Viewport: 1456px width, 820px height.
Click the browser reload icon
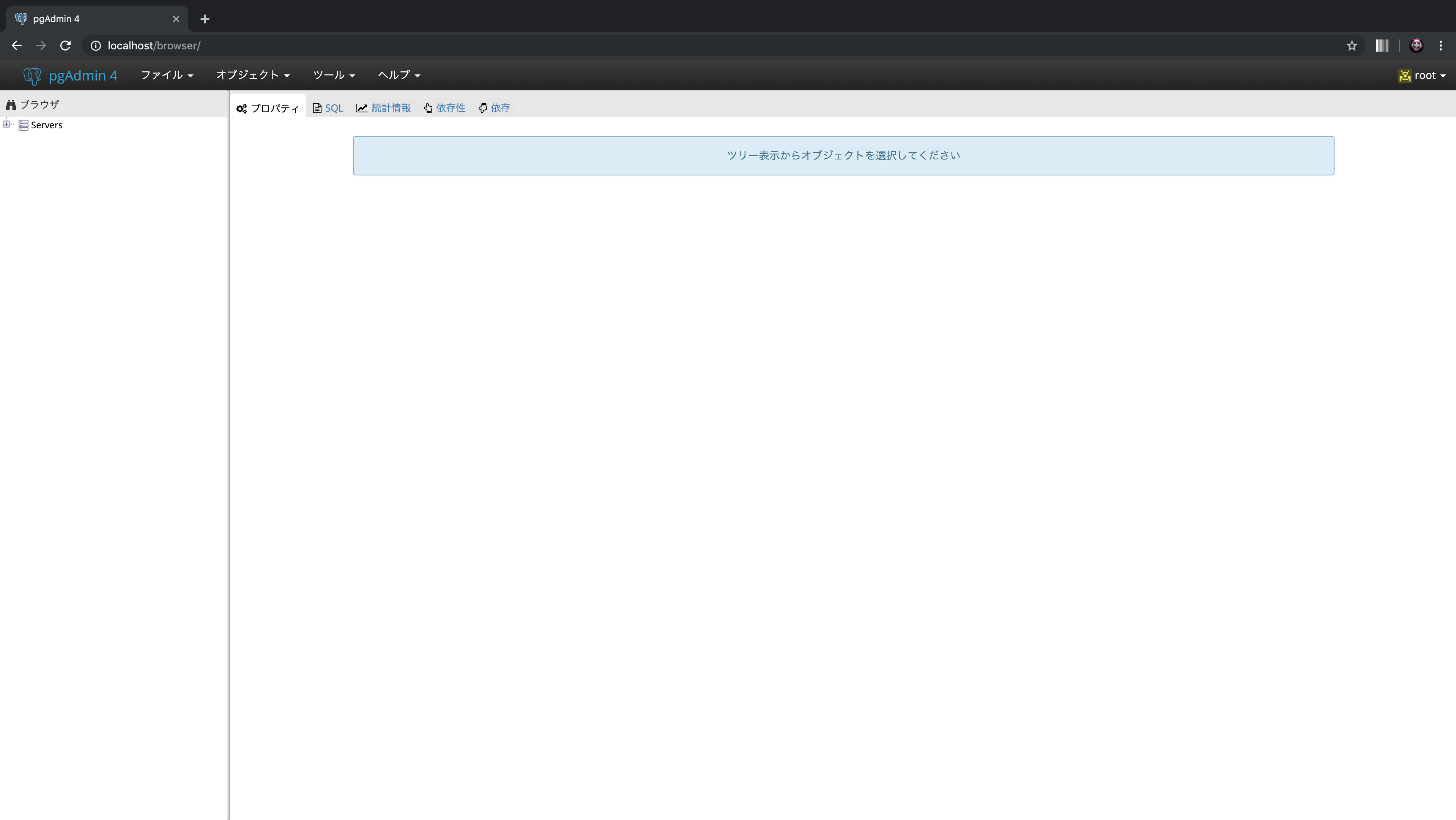coord(66,46)
